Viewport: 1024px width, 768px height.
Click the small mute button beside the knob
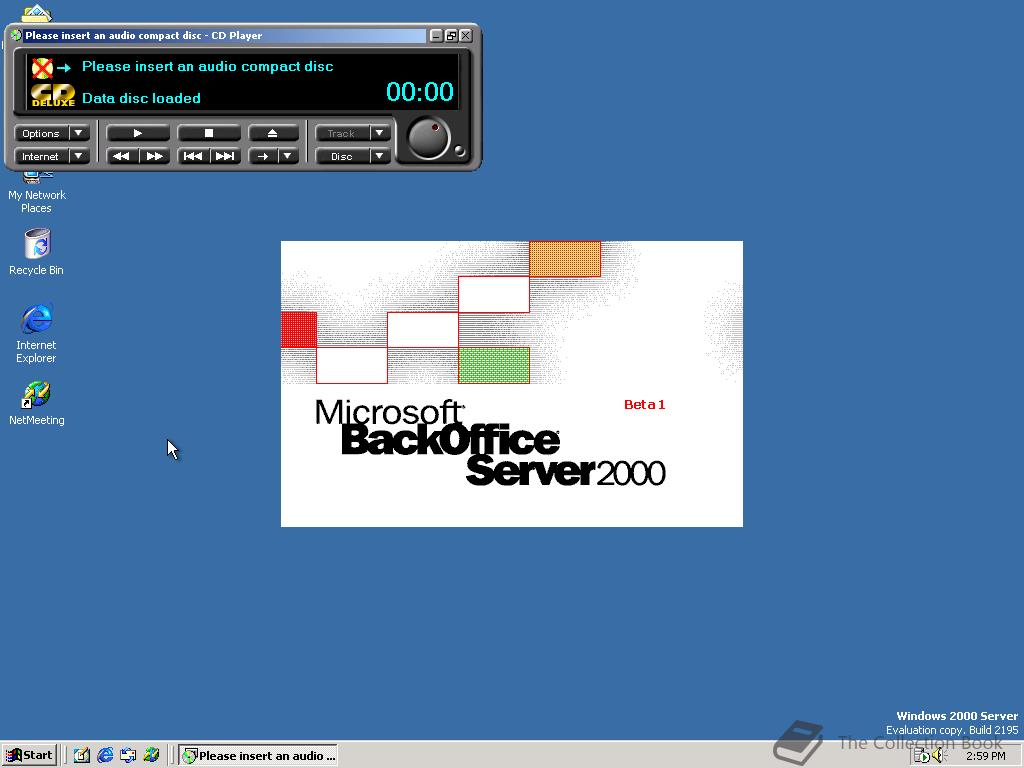pyautogui.click(x=459, y=150)
